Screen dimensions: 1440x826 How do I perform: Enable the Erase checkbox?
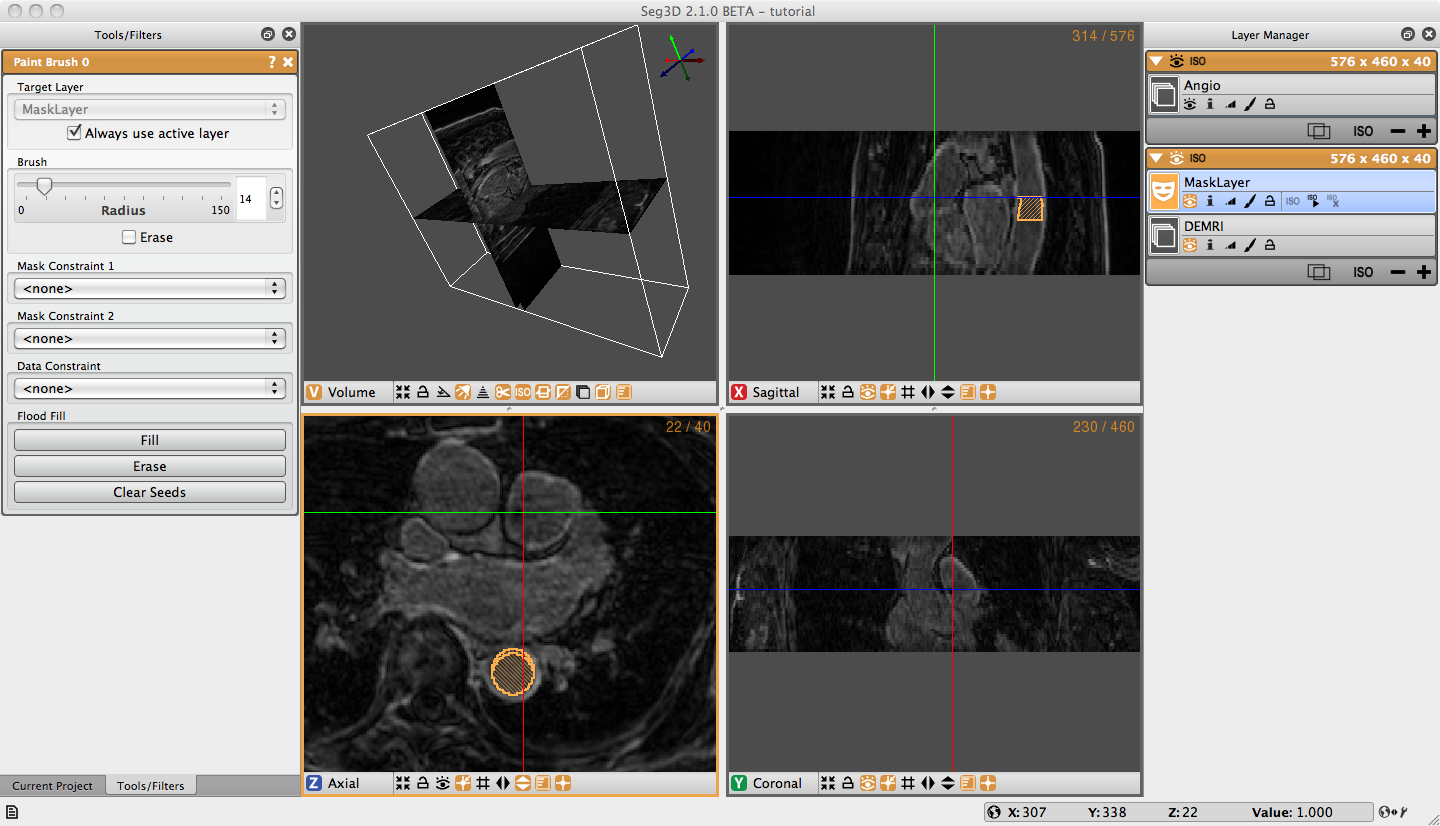pyautogui.click(x=129, y=237)
